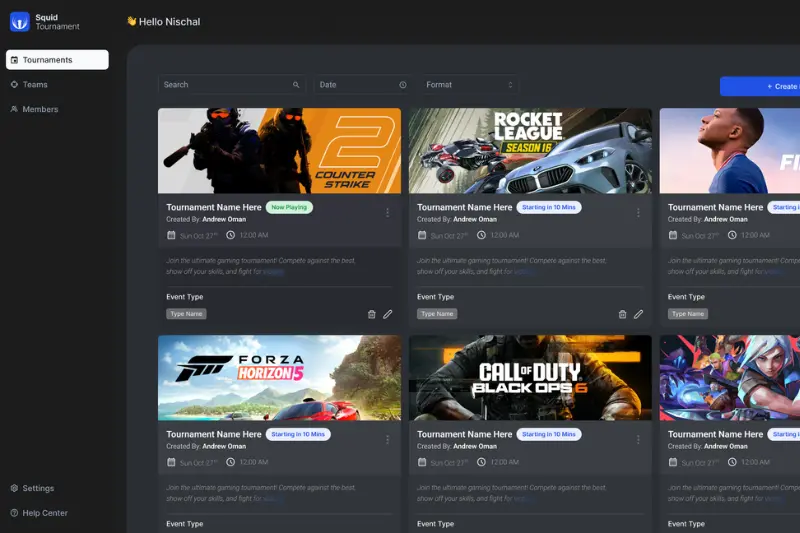Click Tournament Name Here on Call of Duty card
Screen dimensions: 800x533
click(464, 435)
